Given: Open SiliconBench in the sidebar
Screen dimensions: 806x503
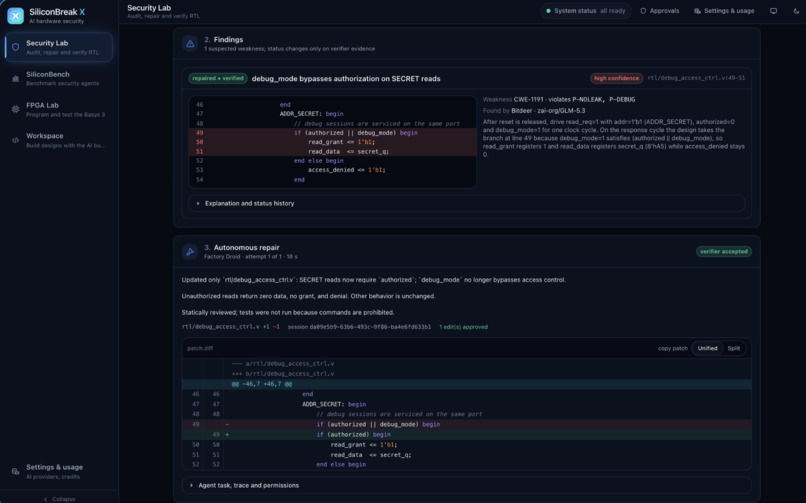Looking at the screenshot, I should 59,78.
